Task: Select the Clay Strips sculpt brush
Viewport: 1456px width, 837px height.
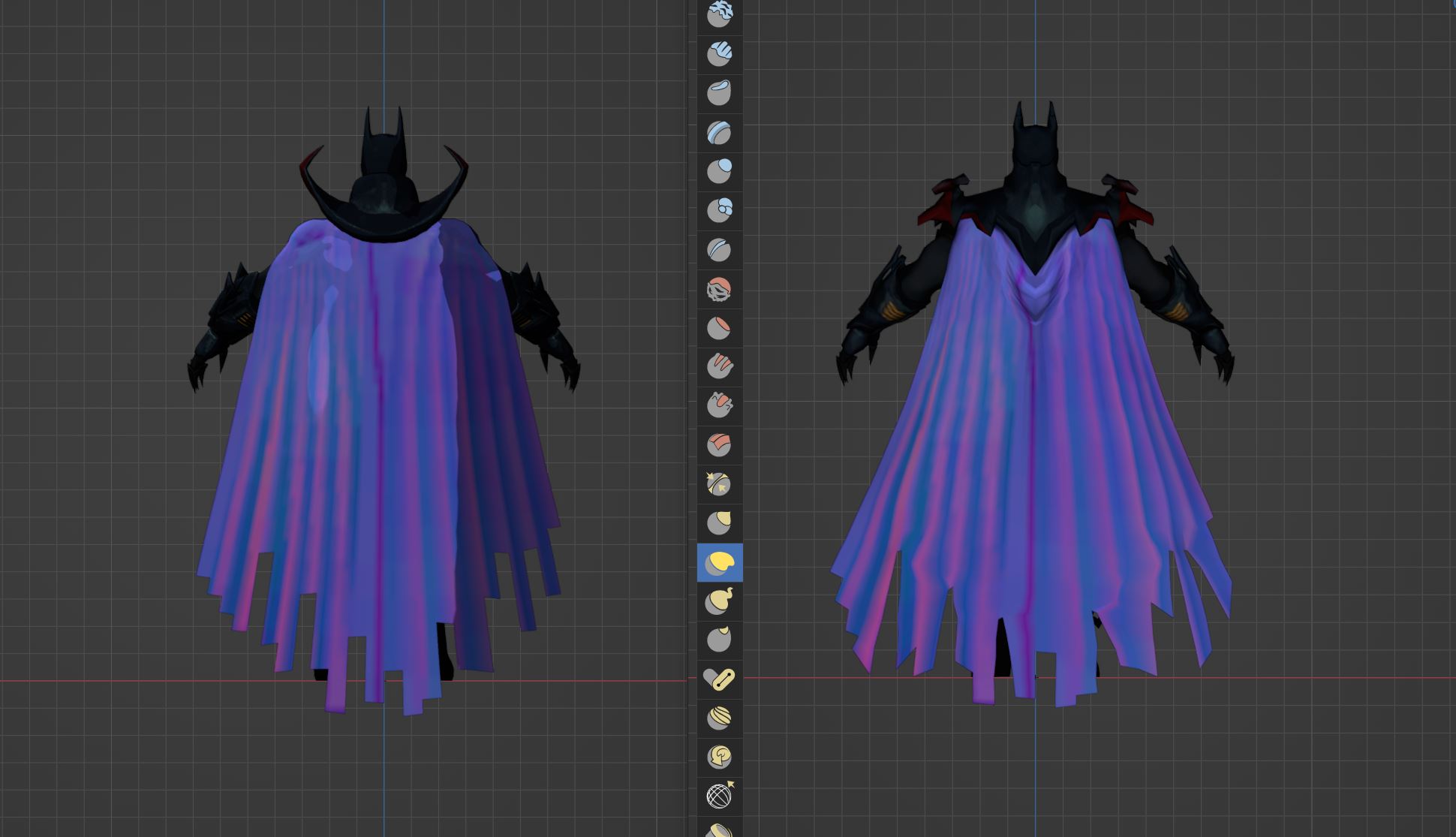Action: (719, 54)
